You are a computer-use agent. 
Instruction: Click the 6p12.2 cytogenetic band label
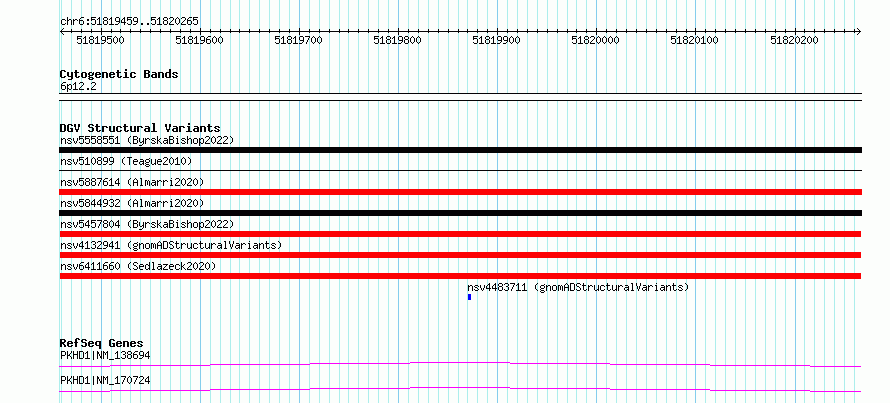[78, 86]
